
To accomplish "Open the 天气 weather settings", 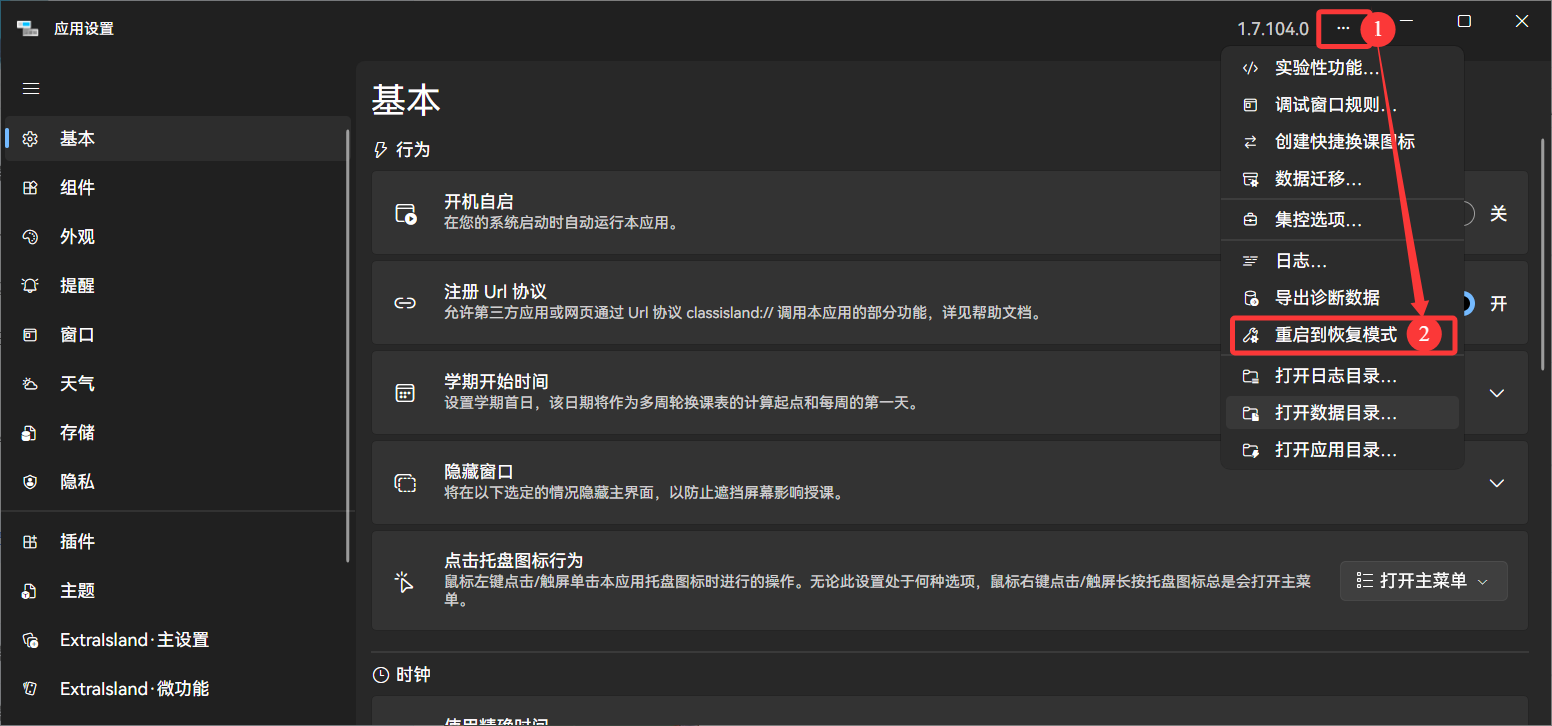I will pos(78,383).
